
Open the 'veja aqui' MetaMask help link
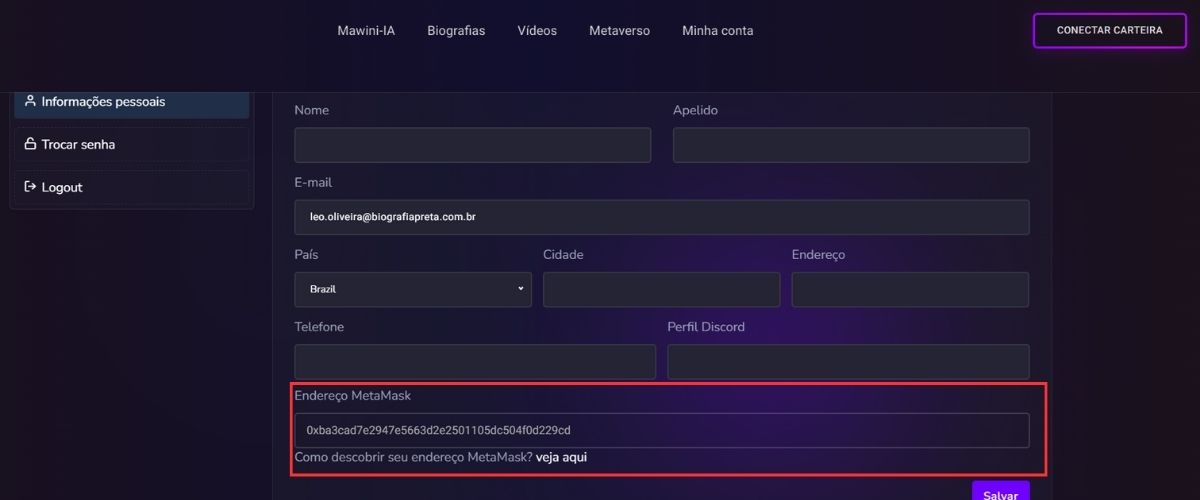point(561,458)
